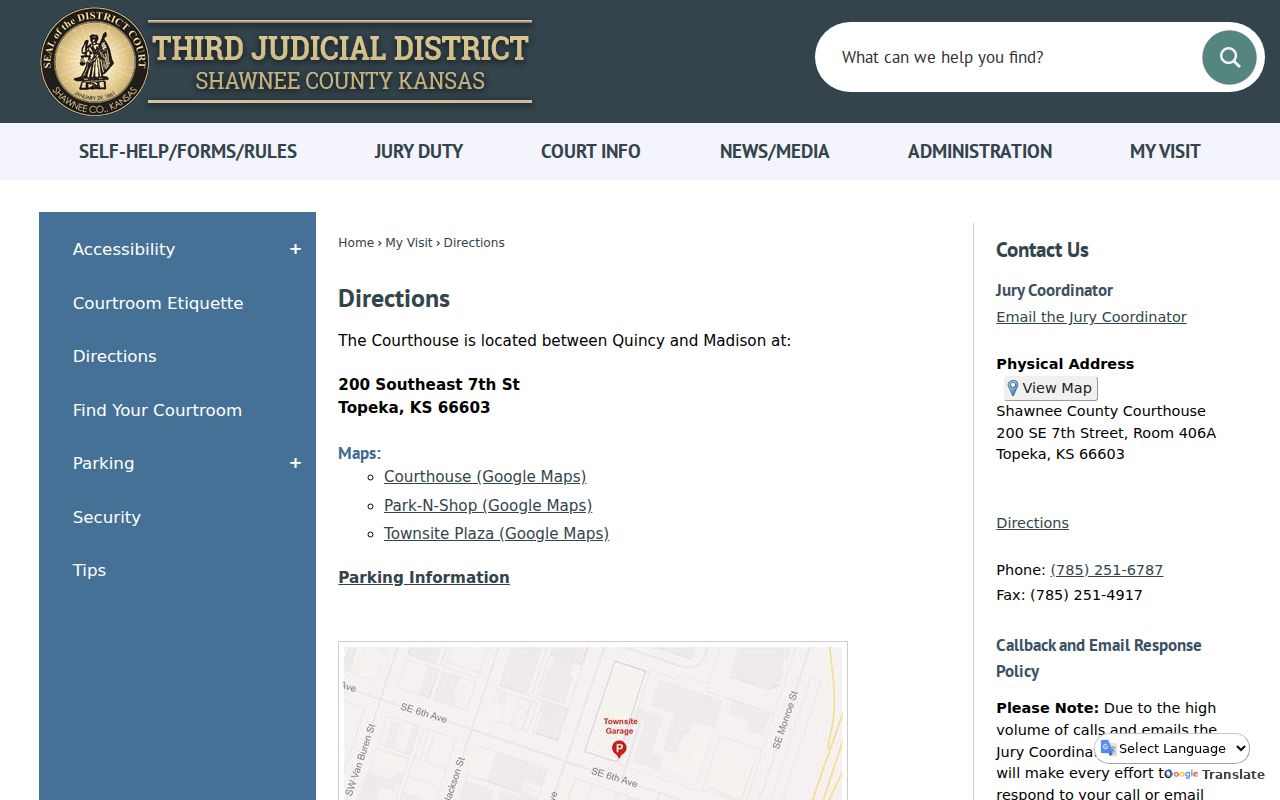Click the phone number (785) 251-6787
Viewport: 1280px width, 800px height.
click(1106, 570)
